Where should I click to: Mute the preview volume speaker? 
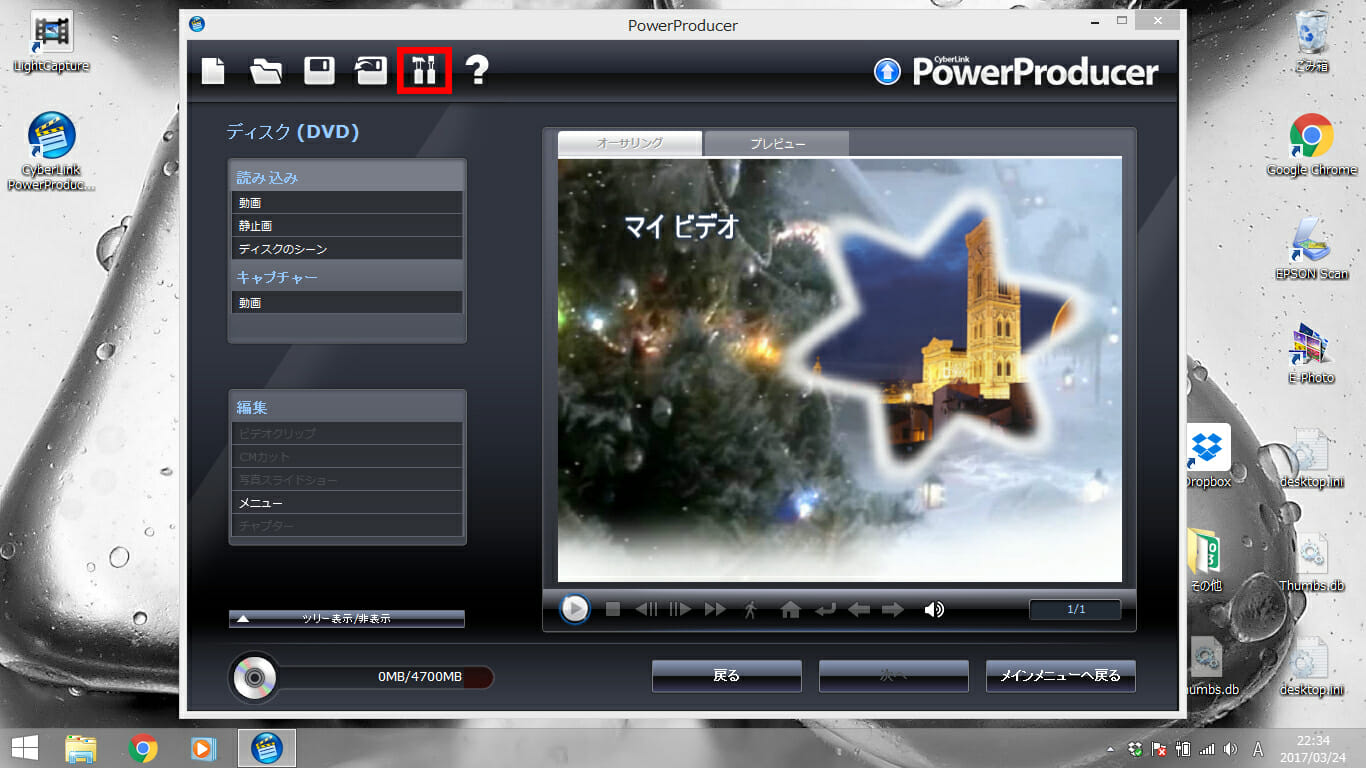click(x=934, y=609)
